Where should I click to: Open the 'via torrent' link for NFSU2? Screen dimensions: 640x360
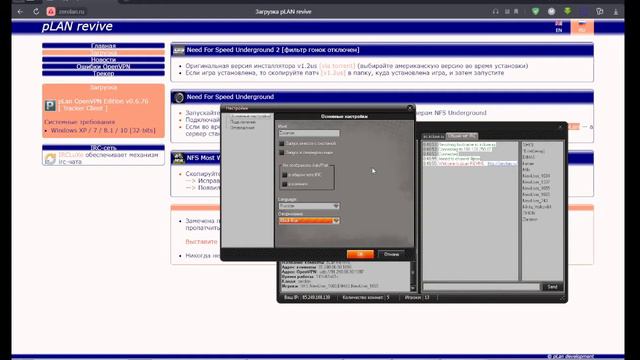pyautogui.click(x=337, y=66)
